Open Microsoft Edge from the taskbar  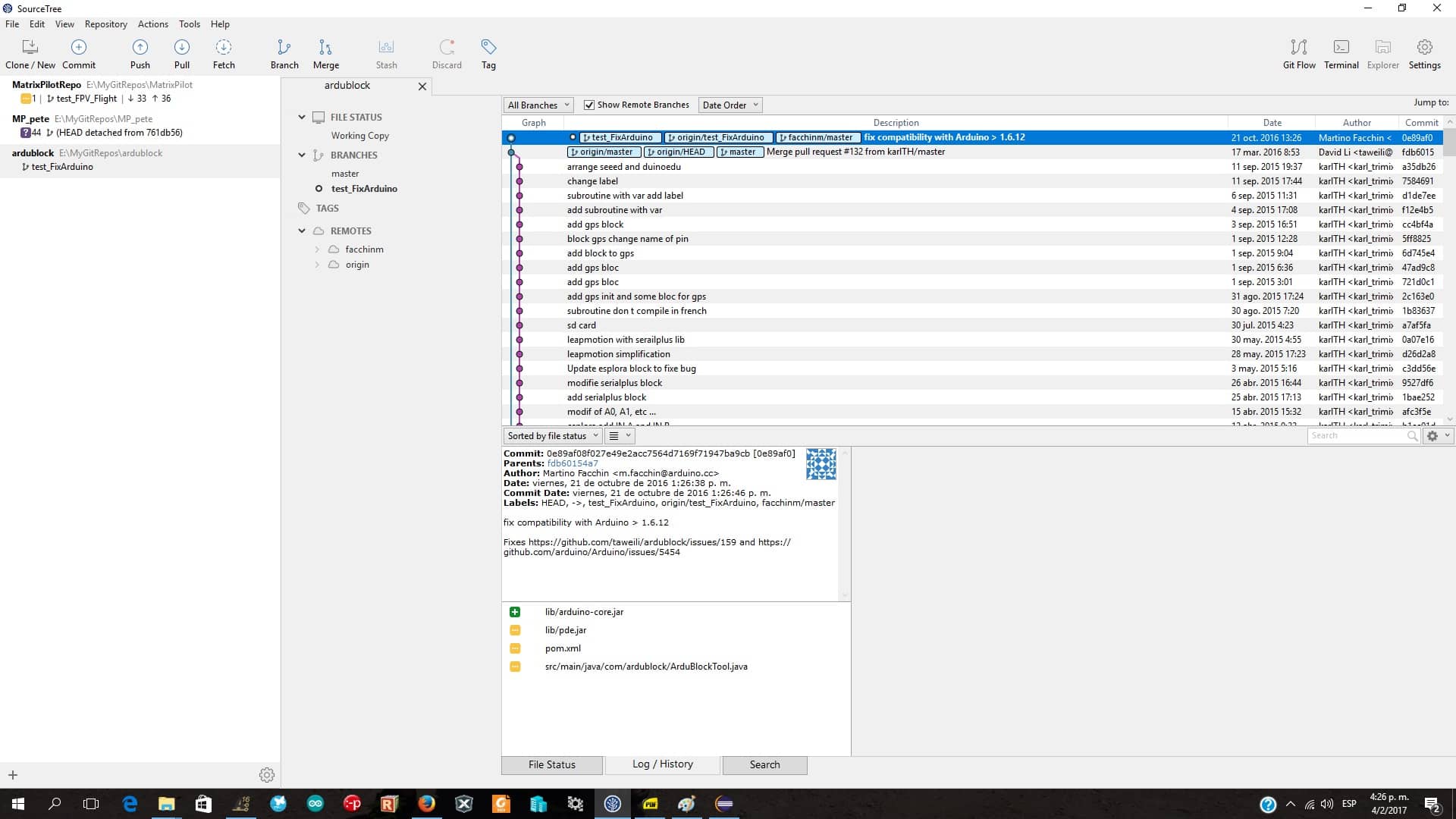point(130,804)
